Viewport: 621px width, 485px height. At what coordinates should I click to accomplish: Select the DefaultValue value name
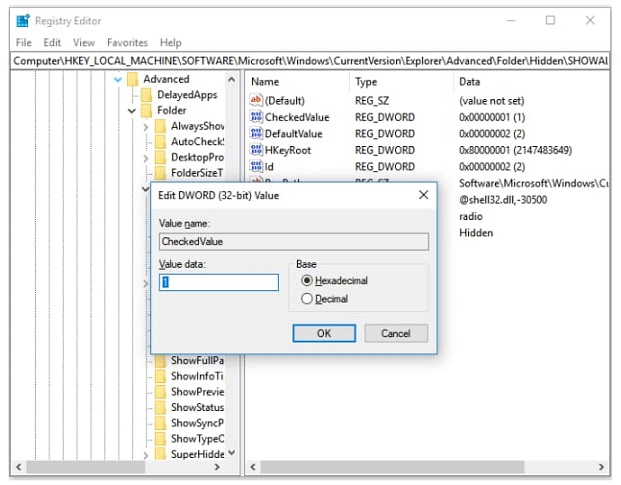point(293,134)
